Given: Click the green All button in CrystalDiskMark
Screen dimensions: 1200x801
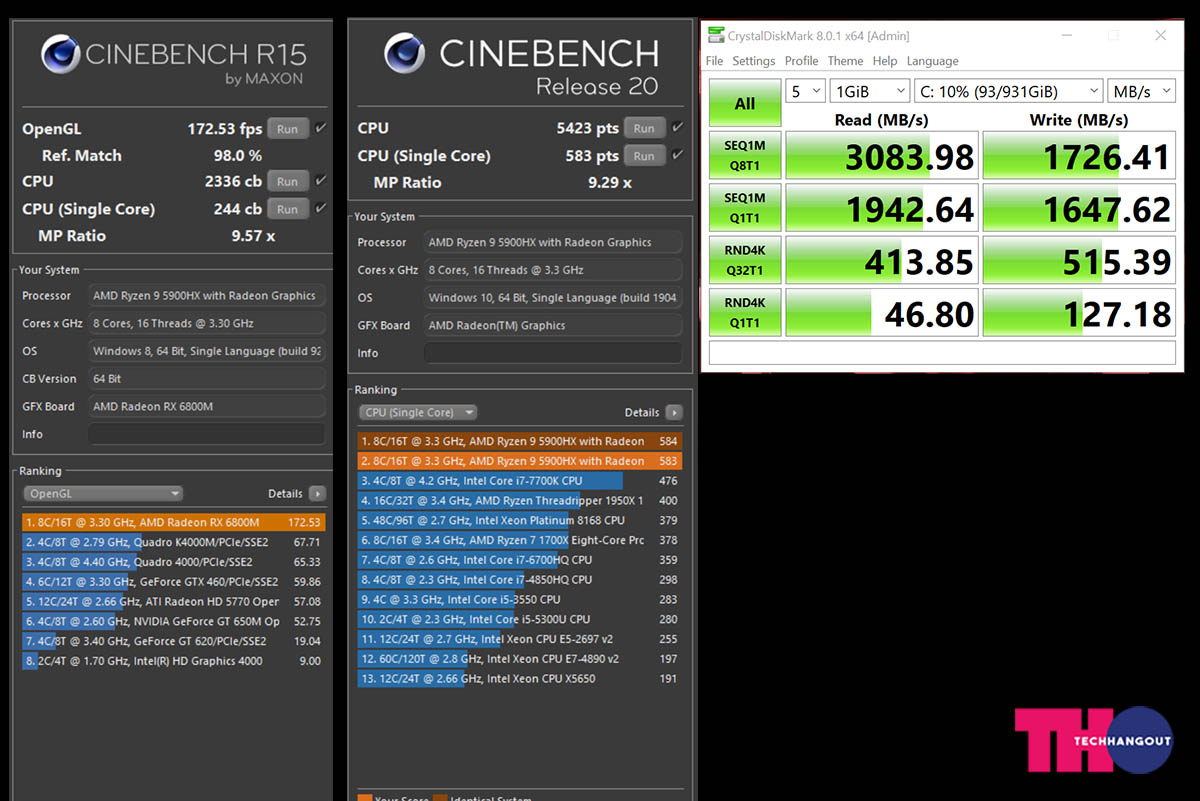Looking at the screenshot, I should 744,104.
